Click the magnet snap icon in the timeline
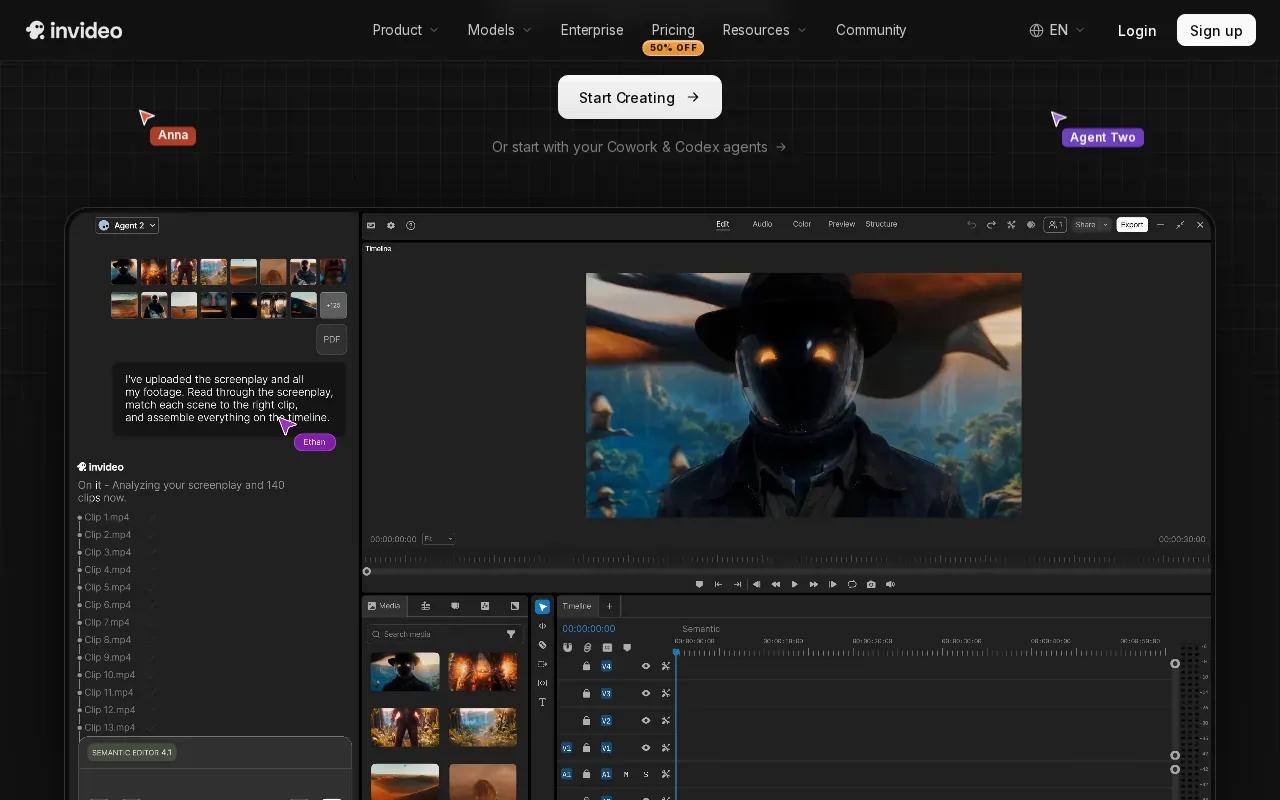Viewport: 1280px width, 800px height. pyautogui.click(x=568, y=648)
